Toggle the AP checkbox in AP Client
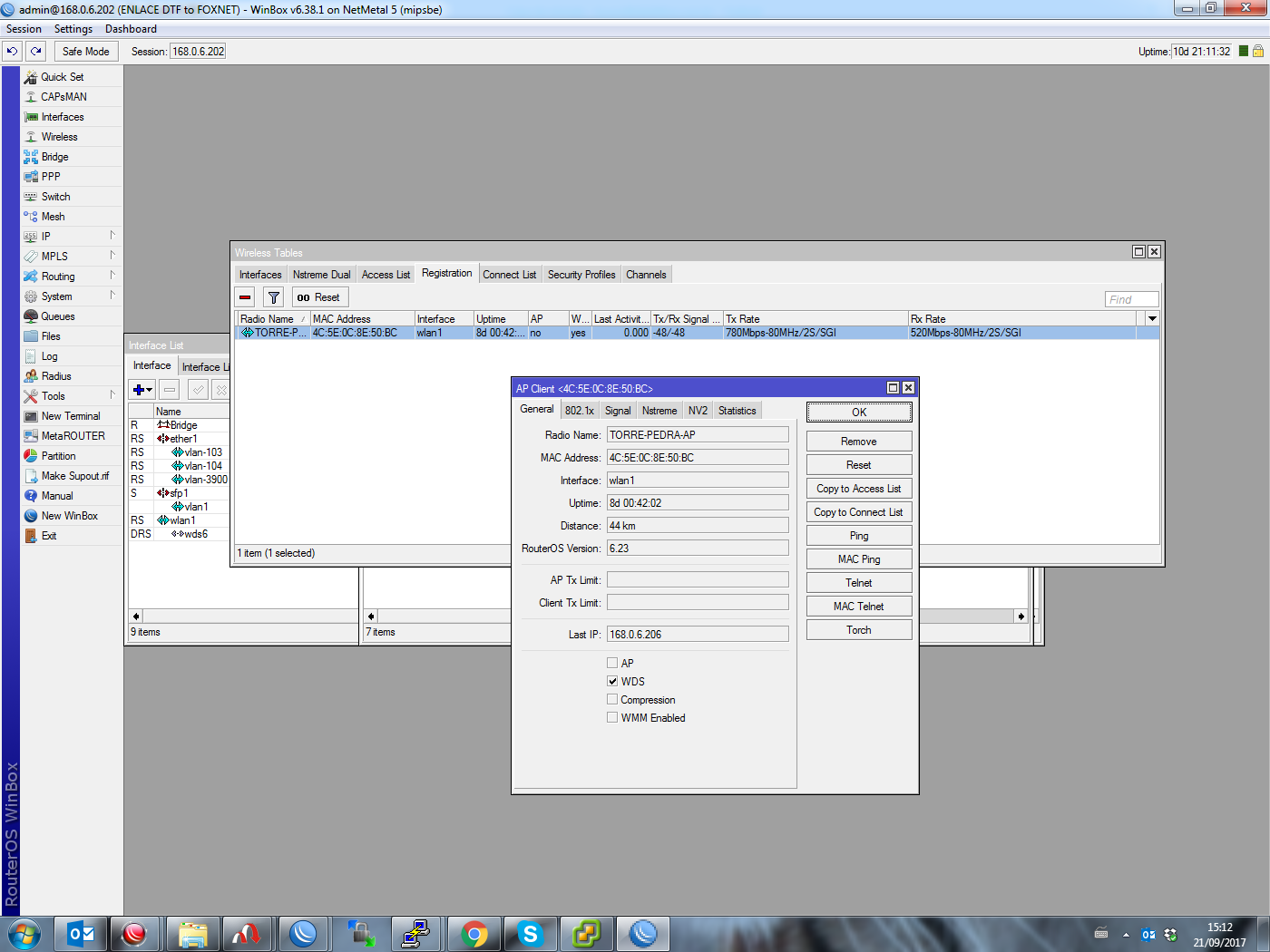 click(x=612, y=664)
